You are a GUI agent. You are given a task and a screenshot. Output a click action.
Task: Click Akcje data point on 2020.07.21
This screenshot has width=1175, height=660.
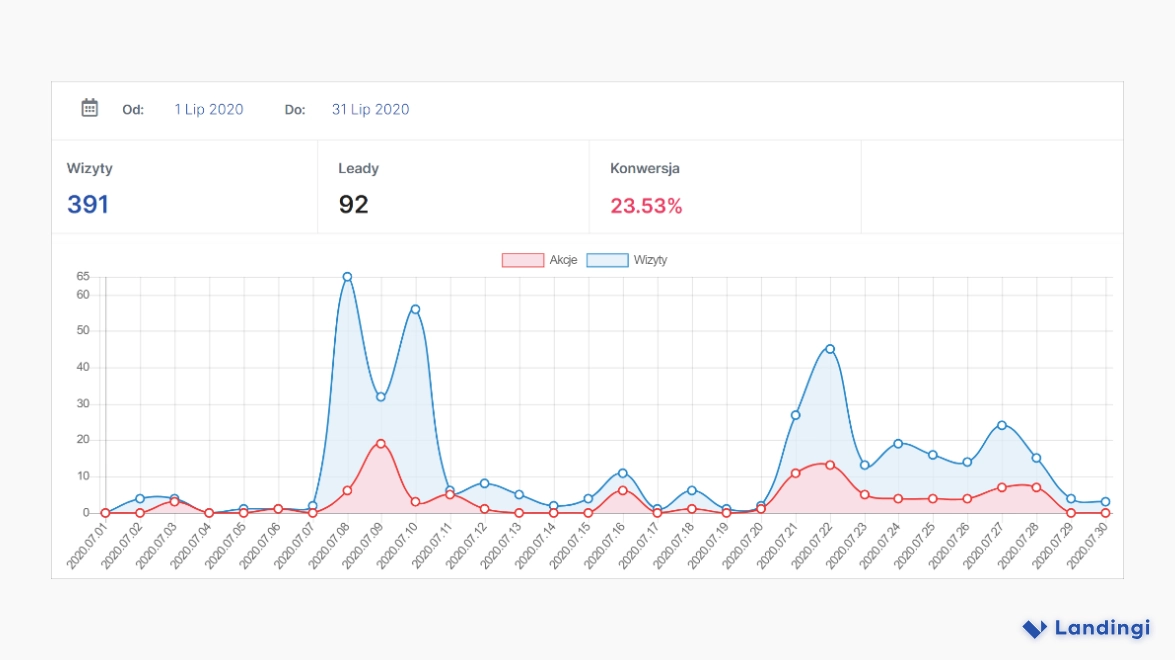tap(795, 473)
